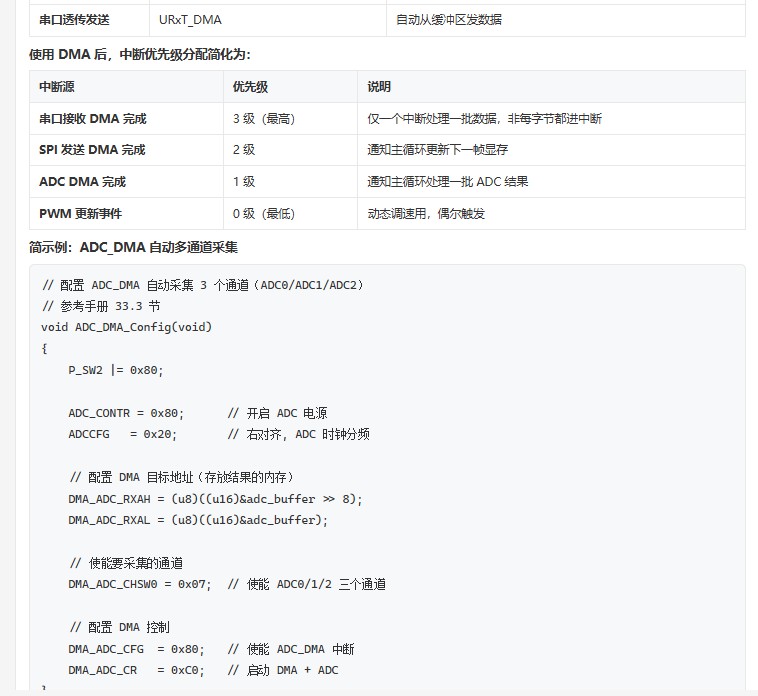Click the '串口透传发送' table cell
758x696 pixels.
[89, 20]
